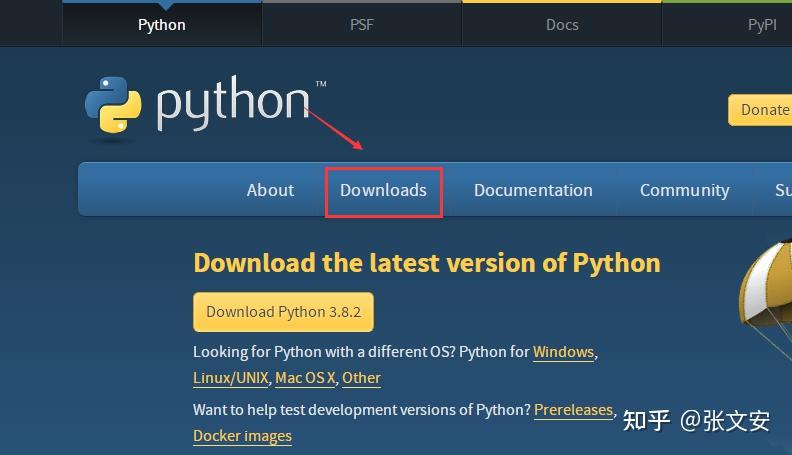
Task: Open the Linux/UNIX link
Action: click(230, 378)
